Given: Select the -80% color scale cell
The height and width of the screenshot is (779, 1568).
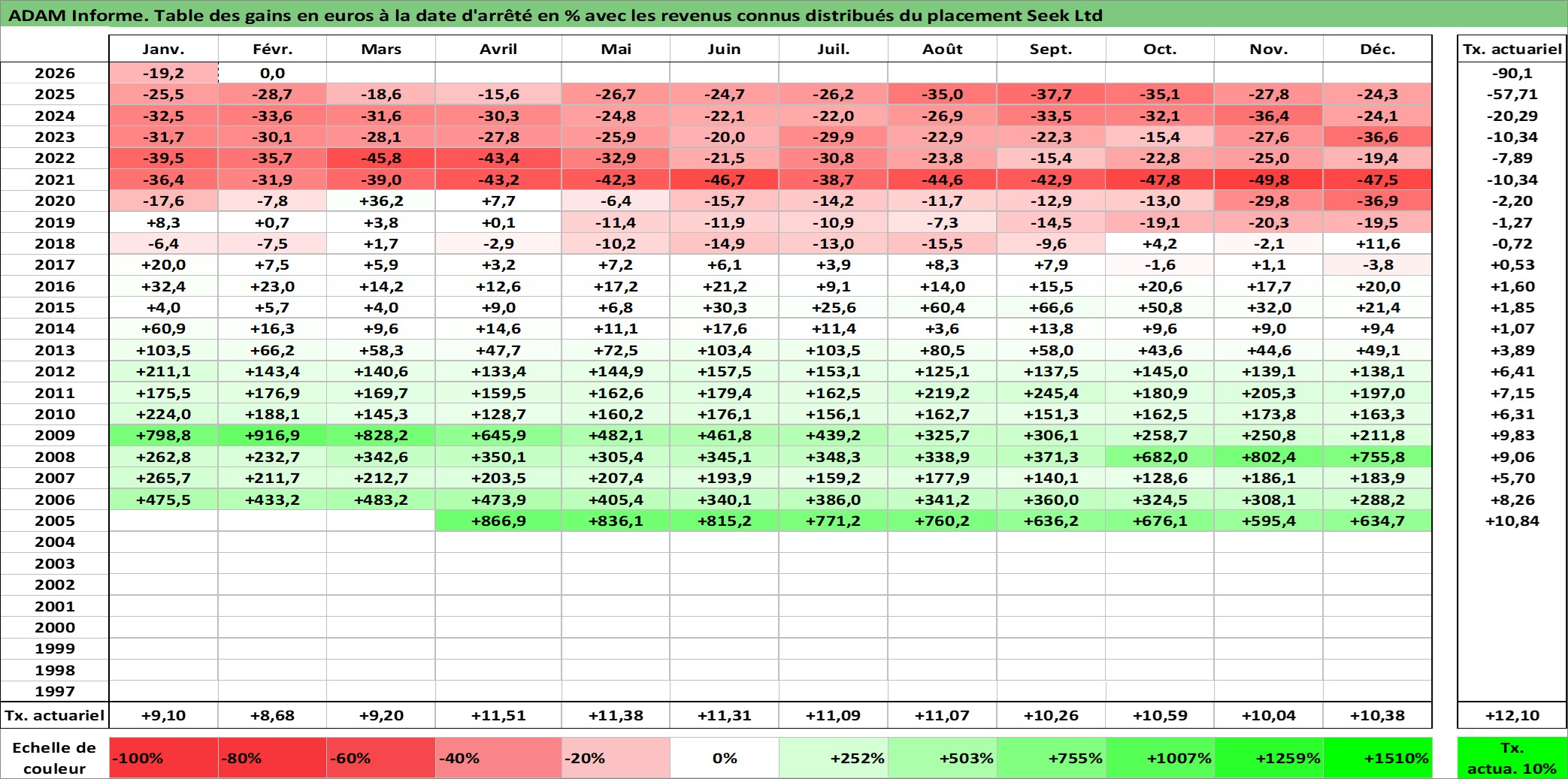Looking at the screenshot, I should pyautogui.click(x=272, y=758).
